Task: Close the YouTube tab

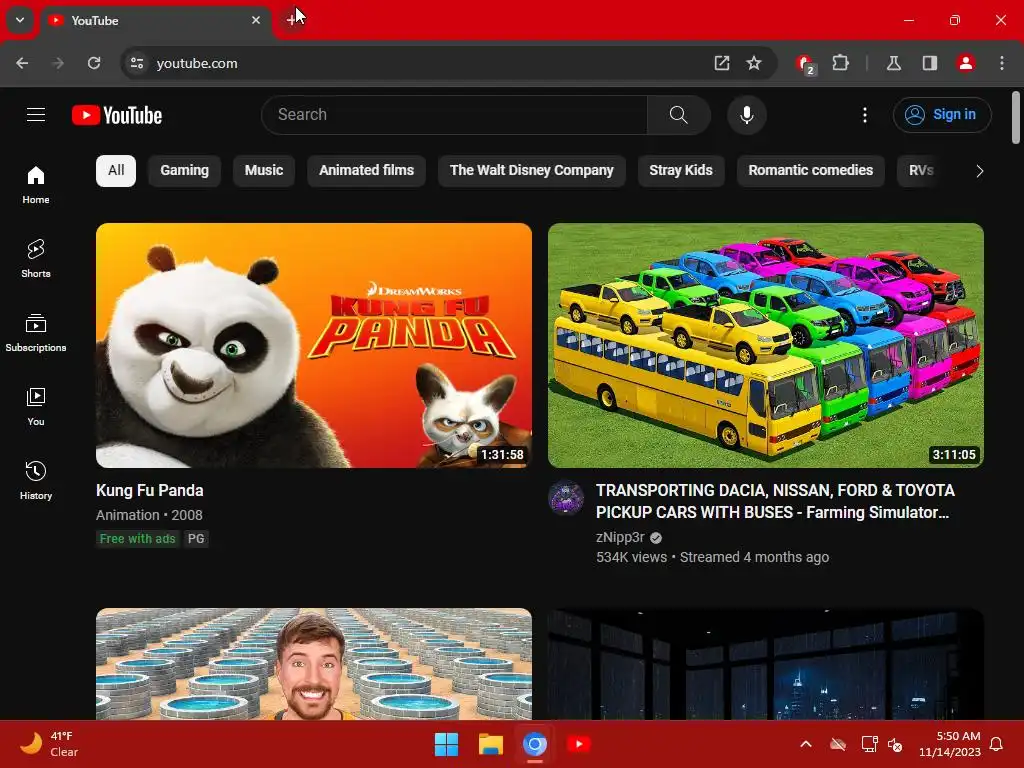Action: pyautogui.click(x=256, y=20)
